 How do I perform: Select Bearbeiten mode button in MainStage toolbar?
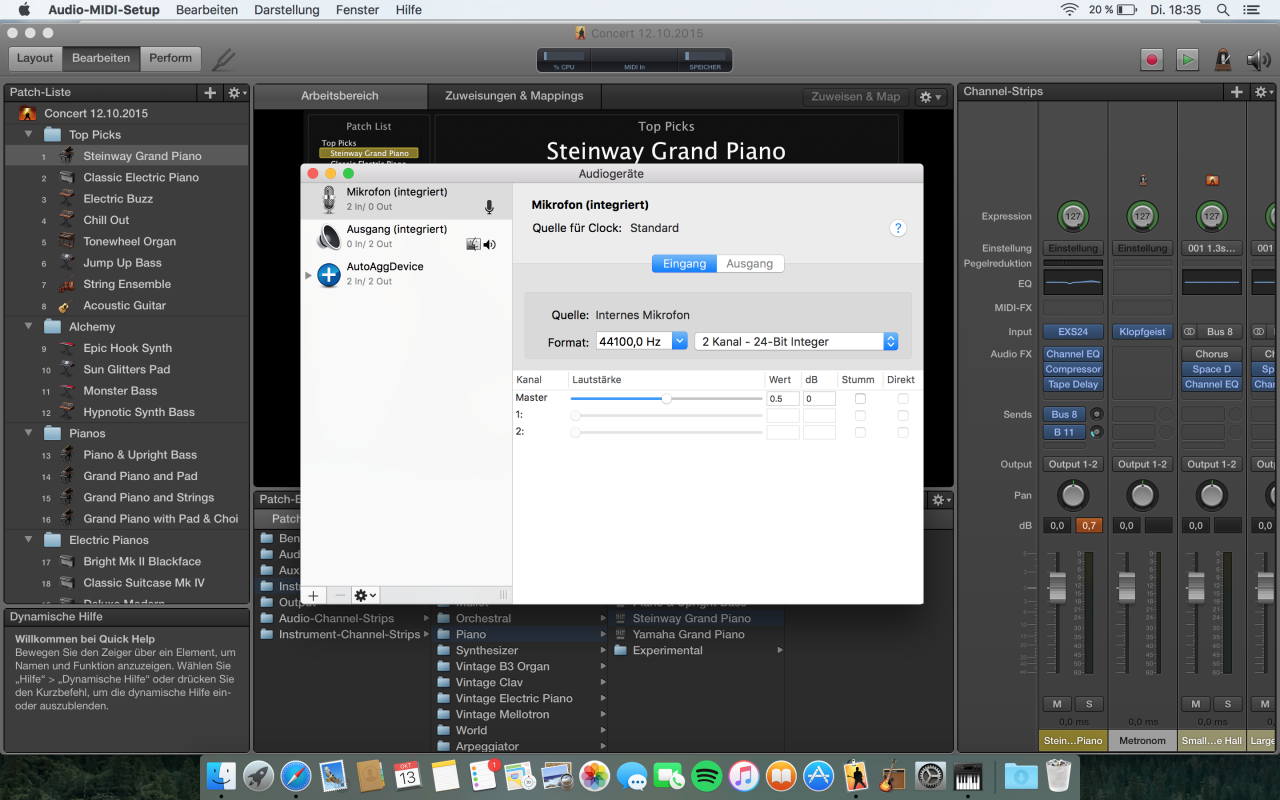click(101, 58)
